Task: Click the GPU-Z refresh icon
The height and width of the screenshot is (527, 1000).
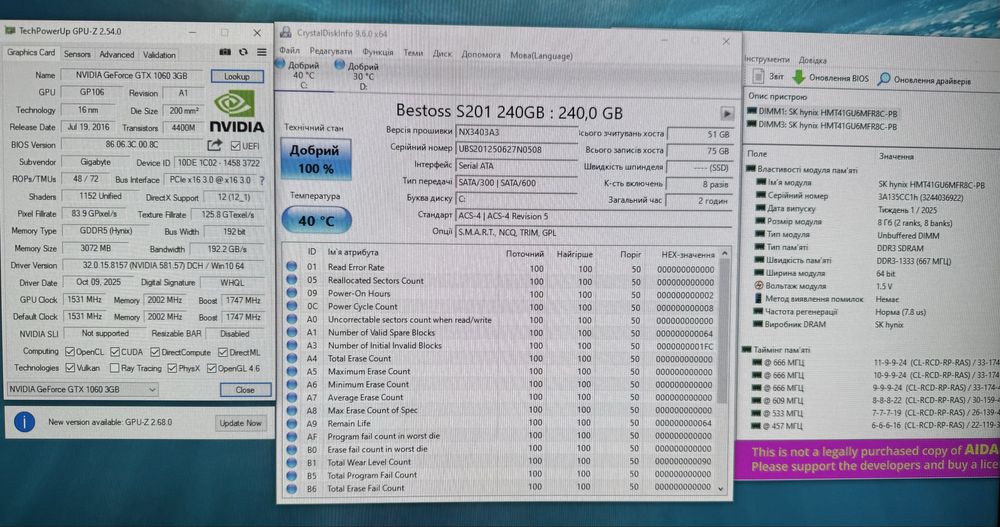Action: click(x=244, y=52)
